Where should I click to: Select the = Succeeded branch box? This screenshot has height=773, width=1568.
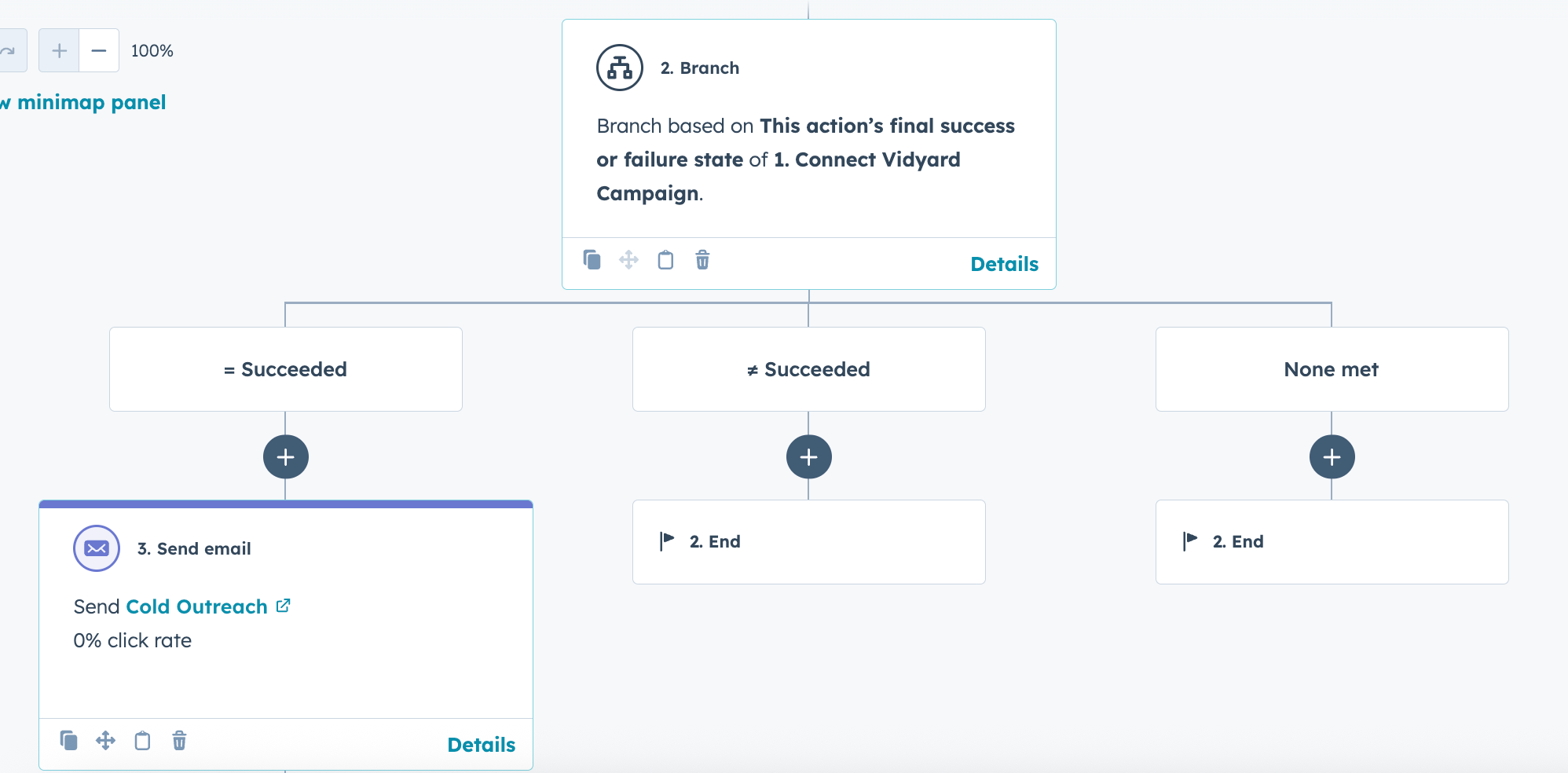[286, 369]
